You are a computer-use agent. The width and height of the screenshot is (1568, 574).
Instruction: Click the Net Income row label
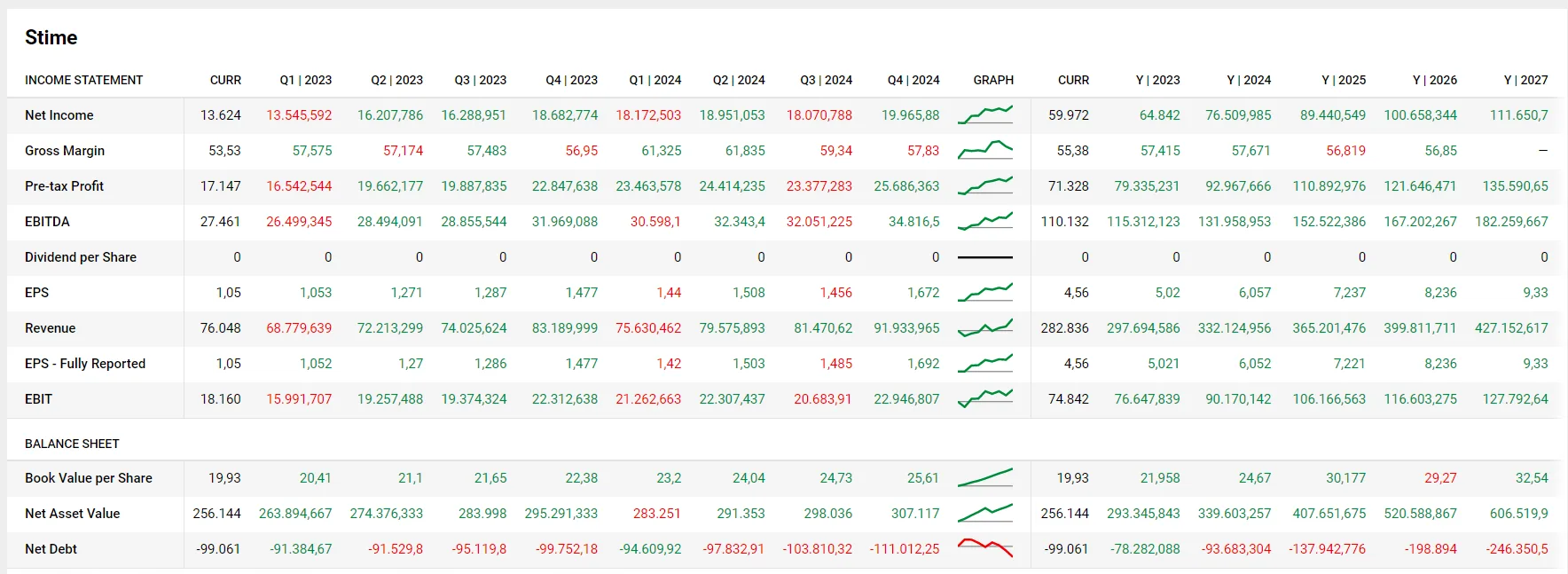pos(59,114)
